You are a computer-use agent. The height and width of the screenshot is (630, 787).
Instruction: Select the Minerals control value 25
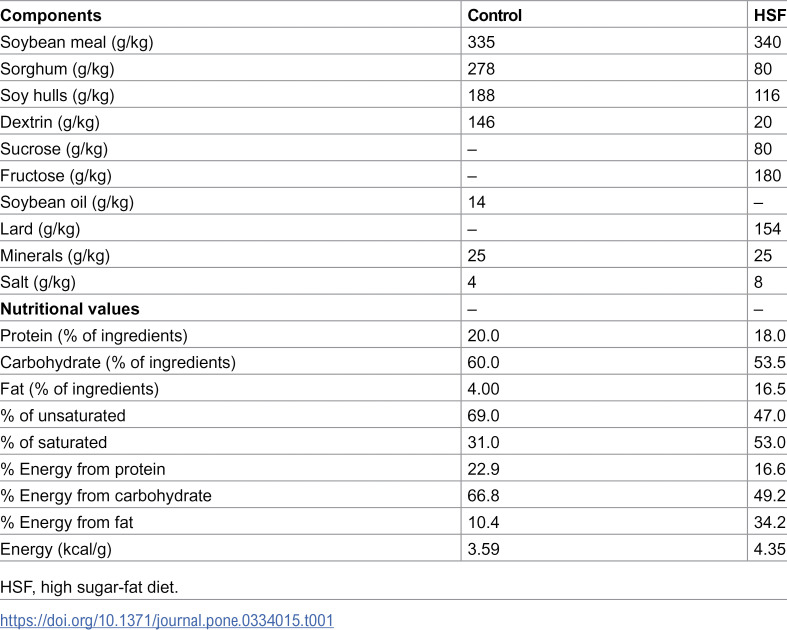point(476,256)
